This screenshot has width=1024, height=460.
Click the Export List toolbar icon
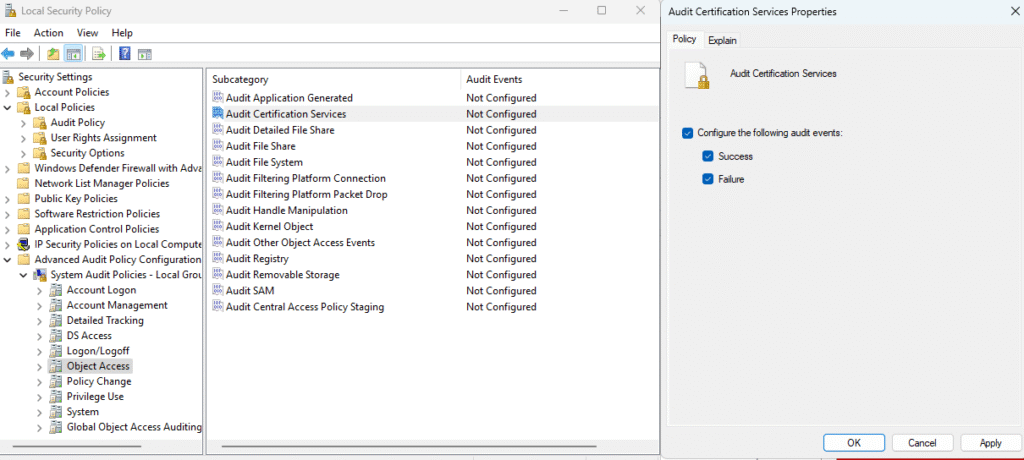[99, 54]
